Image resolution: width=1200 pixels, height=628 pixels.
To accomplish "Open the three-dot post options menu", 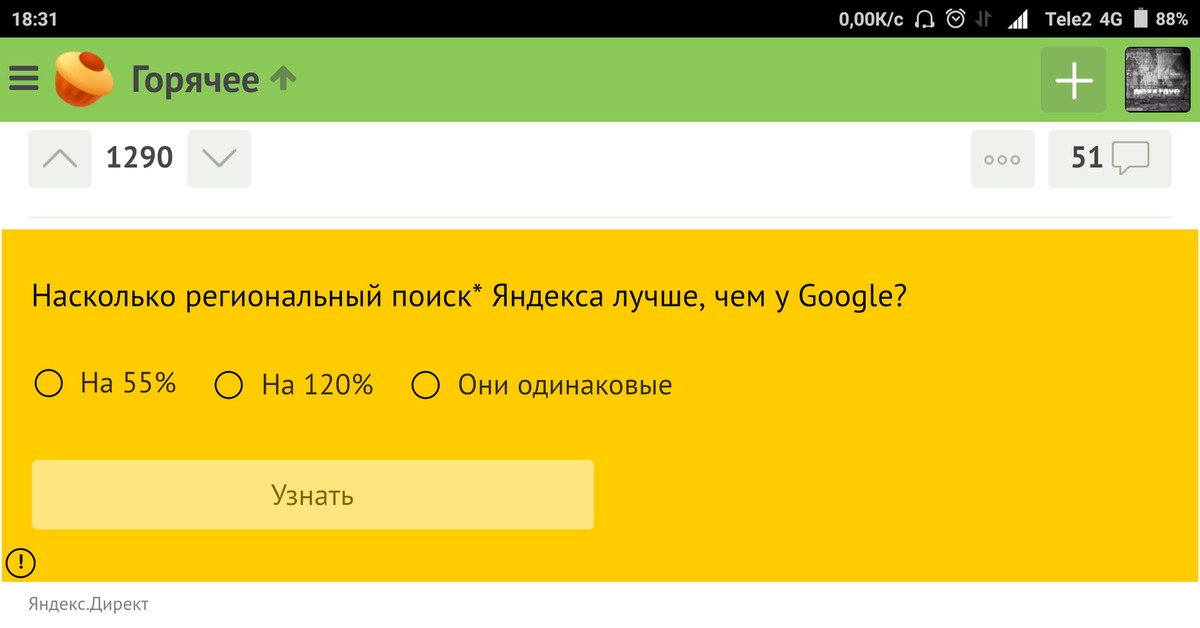I will (x=1002, y=159).
